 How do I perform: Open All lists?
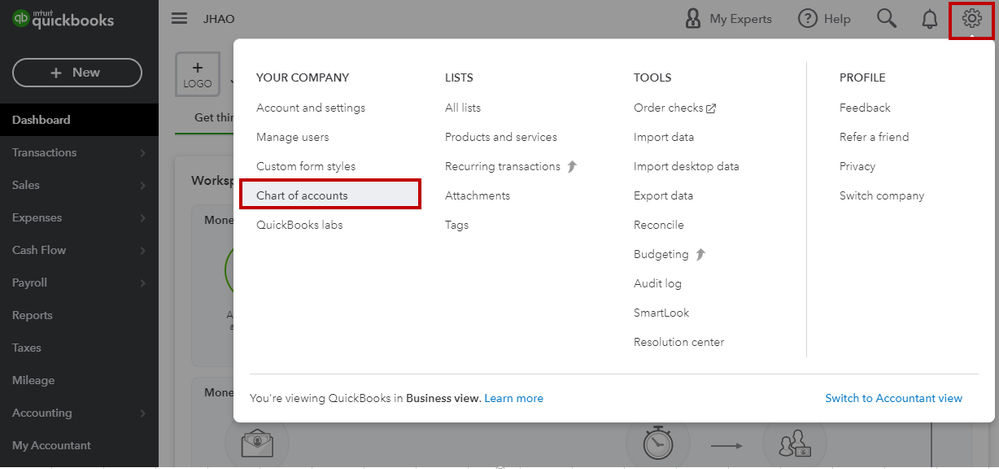[463, 108]
